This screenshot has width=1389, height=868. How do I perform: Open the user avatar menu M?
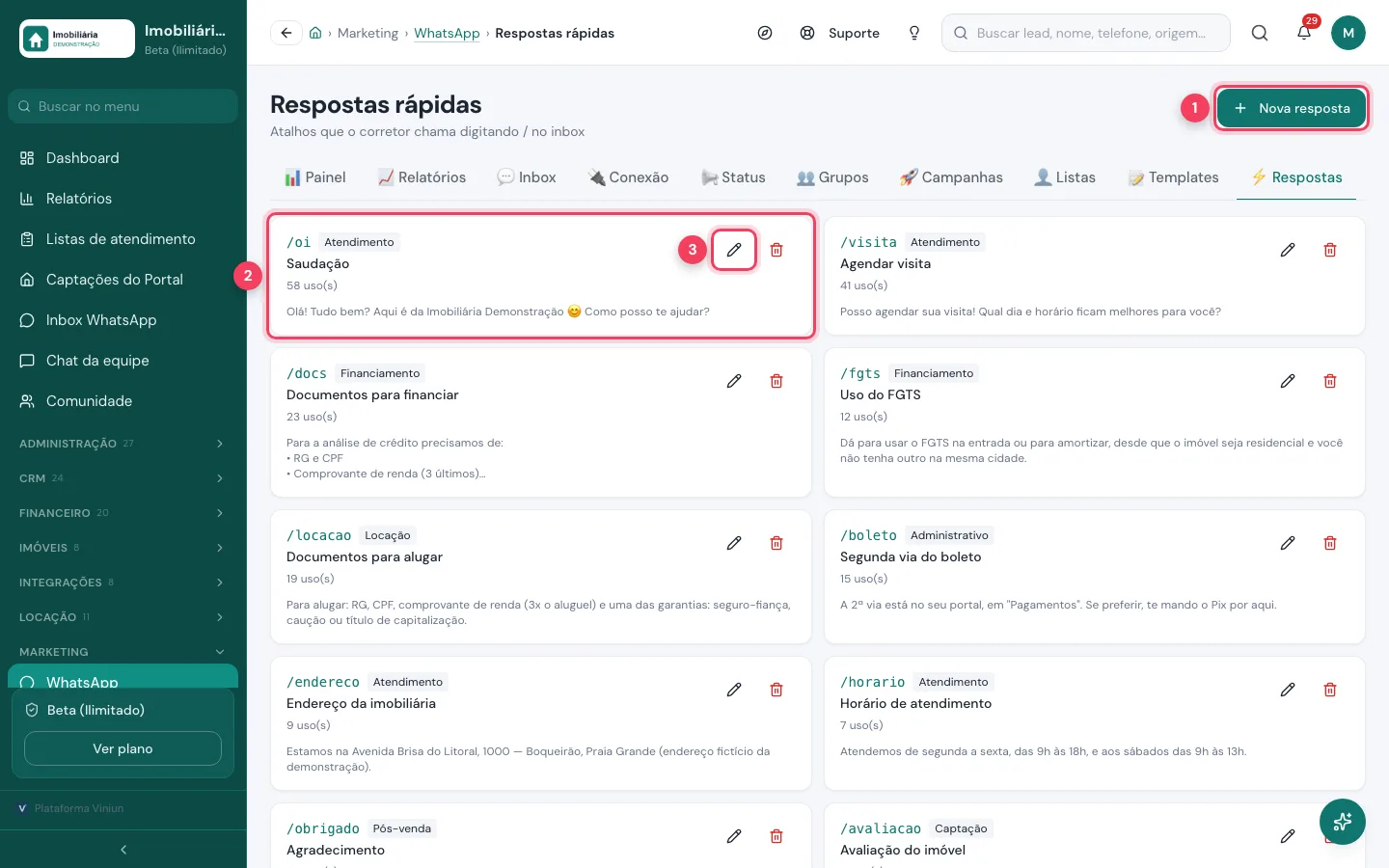[x=1348, y=33]
